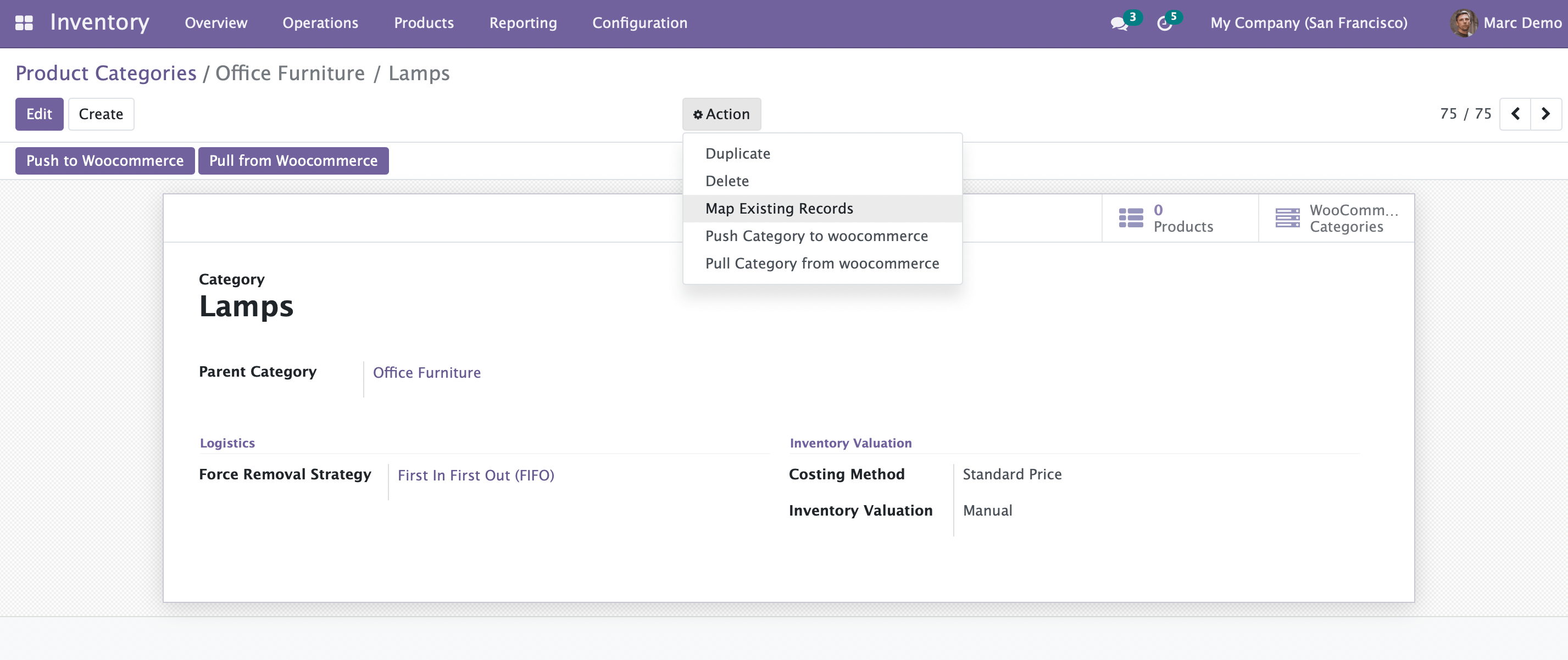The height and width of the screenshot is (660, 1568).
Task: Select Map Existing Records from Action menu
Action: pos(779,209)
